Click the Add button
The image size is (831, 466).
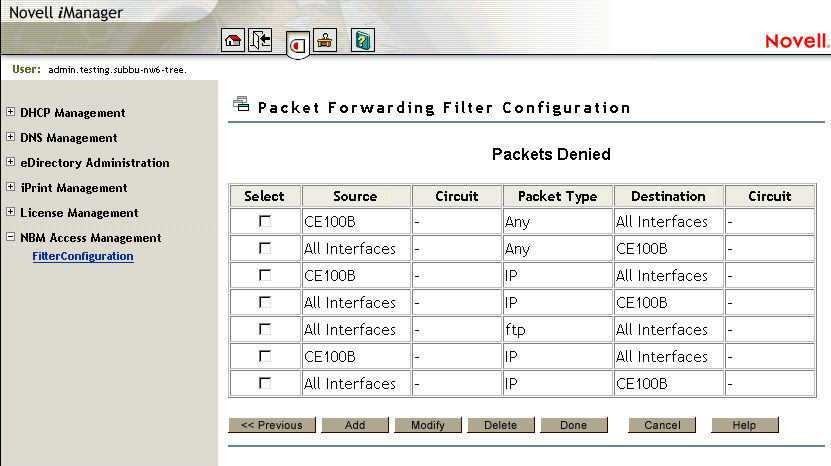[x=355, y=425]
